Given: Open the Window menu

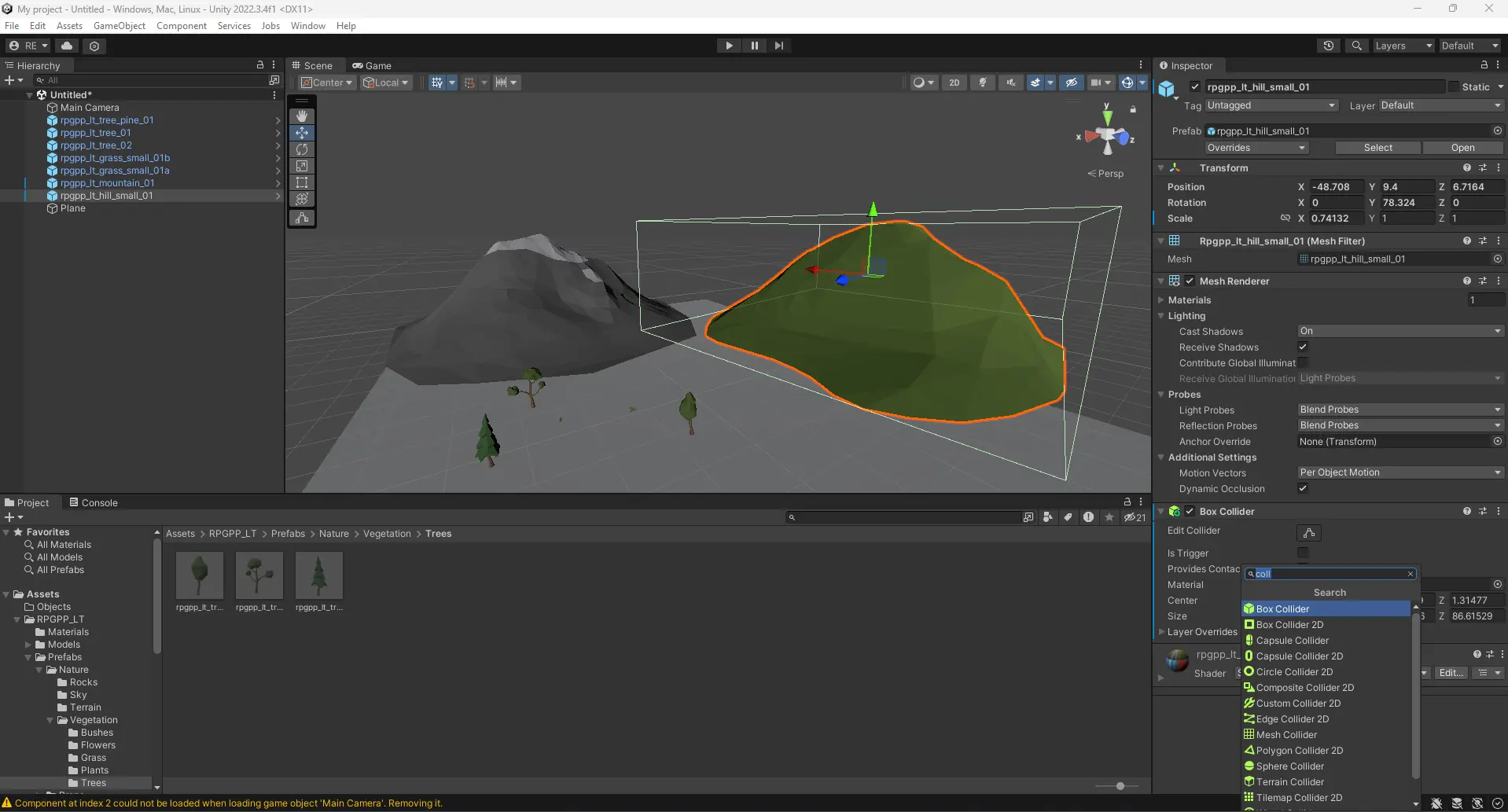Looking at the screenshot, I should [x=307, y=26].
